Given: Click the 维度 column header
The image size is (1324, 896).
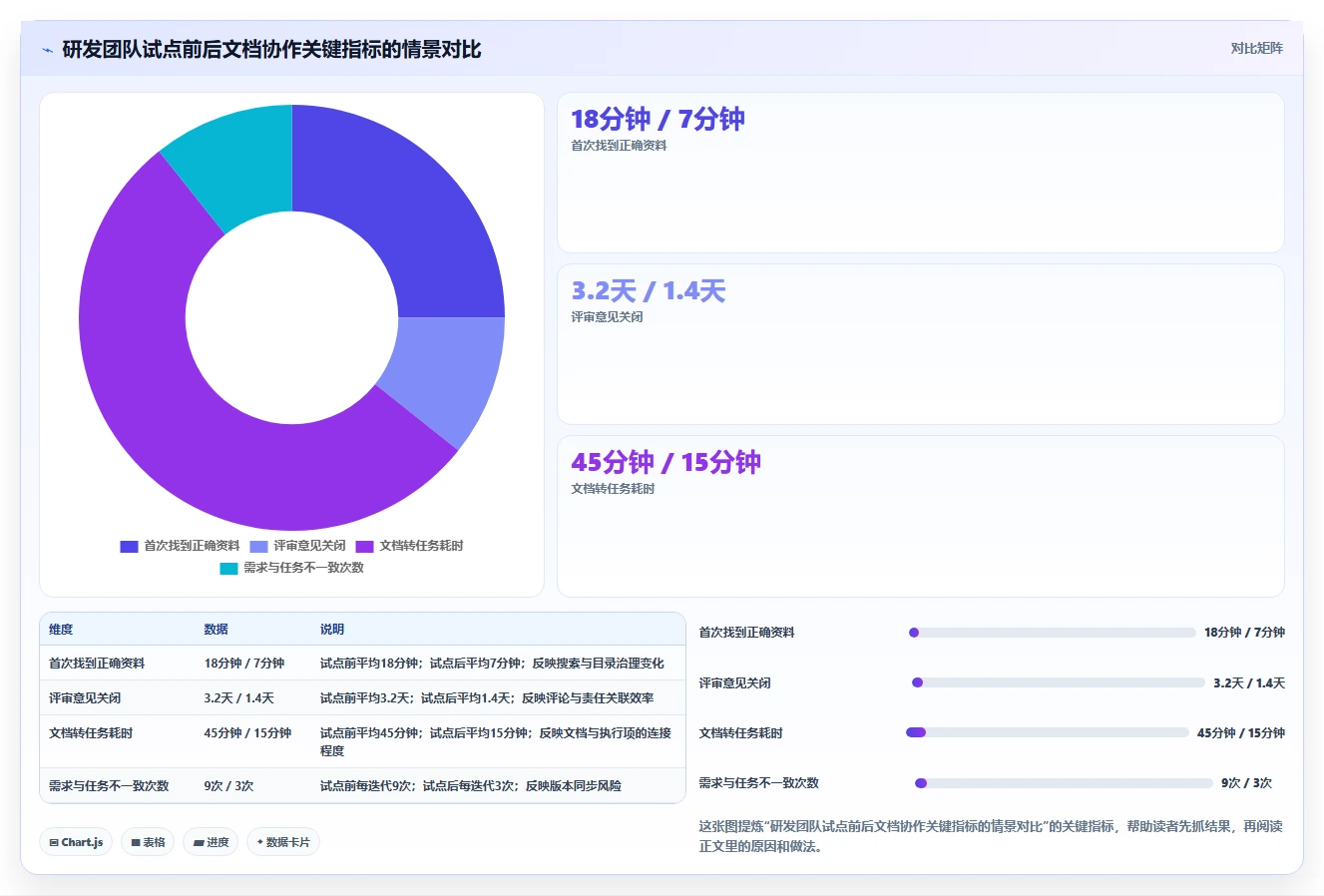Looking at the screenshot, I should 61,630.
